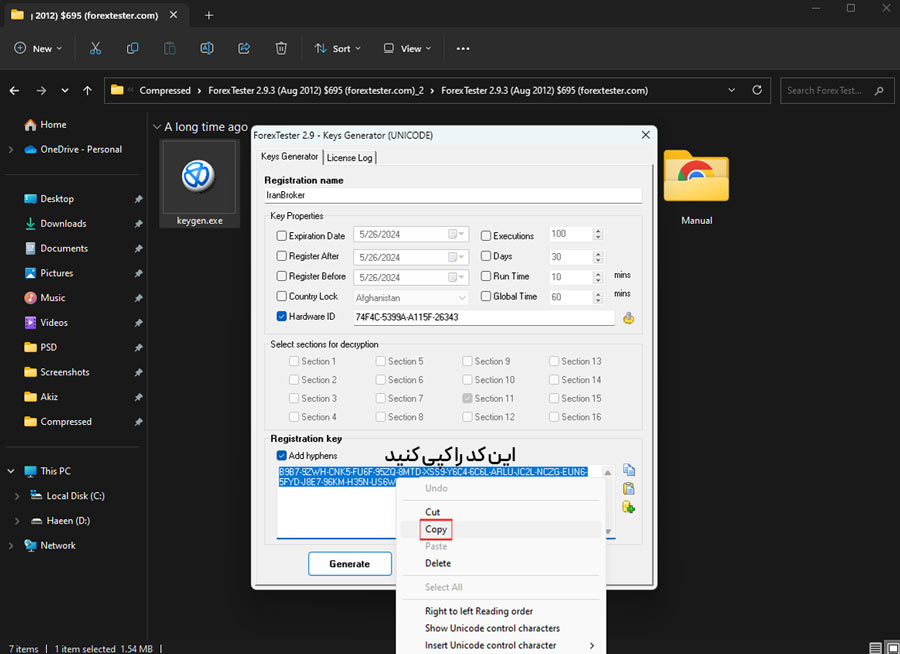Open the Sort dropdown menu
Image resolution: width=900 pixels, height=654 pixels.
coord(338,49)
